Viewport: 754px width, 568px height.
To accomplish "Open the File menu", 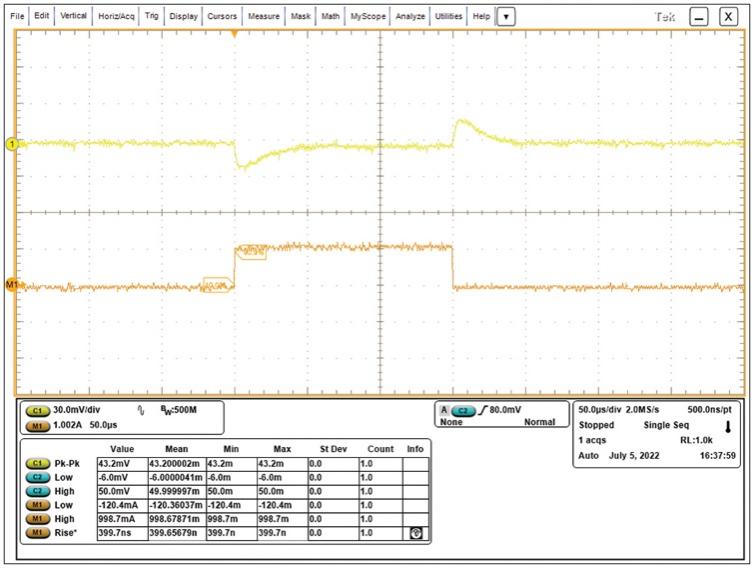I will point(17,17).
